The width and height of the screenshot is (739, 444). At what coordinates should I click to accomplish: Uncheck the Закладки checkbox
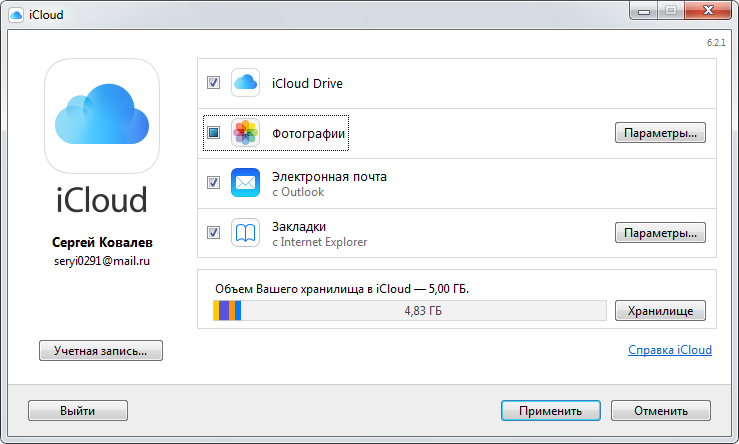point(213,232)
